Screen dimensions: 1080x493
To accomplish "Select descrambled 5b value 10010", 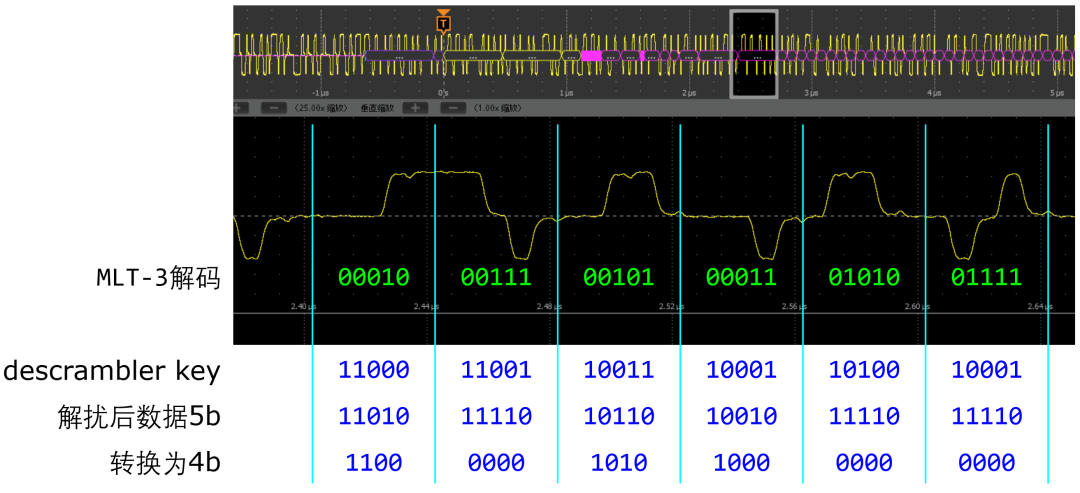I will click(x=741, y=416).
